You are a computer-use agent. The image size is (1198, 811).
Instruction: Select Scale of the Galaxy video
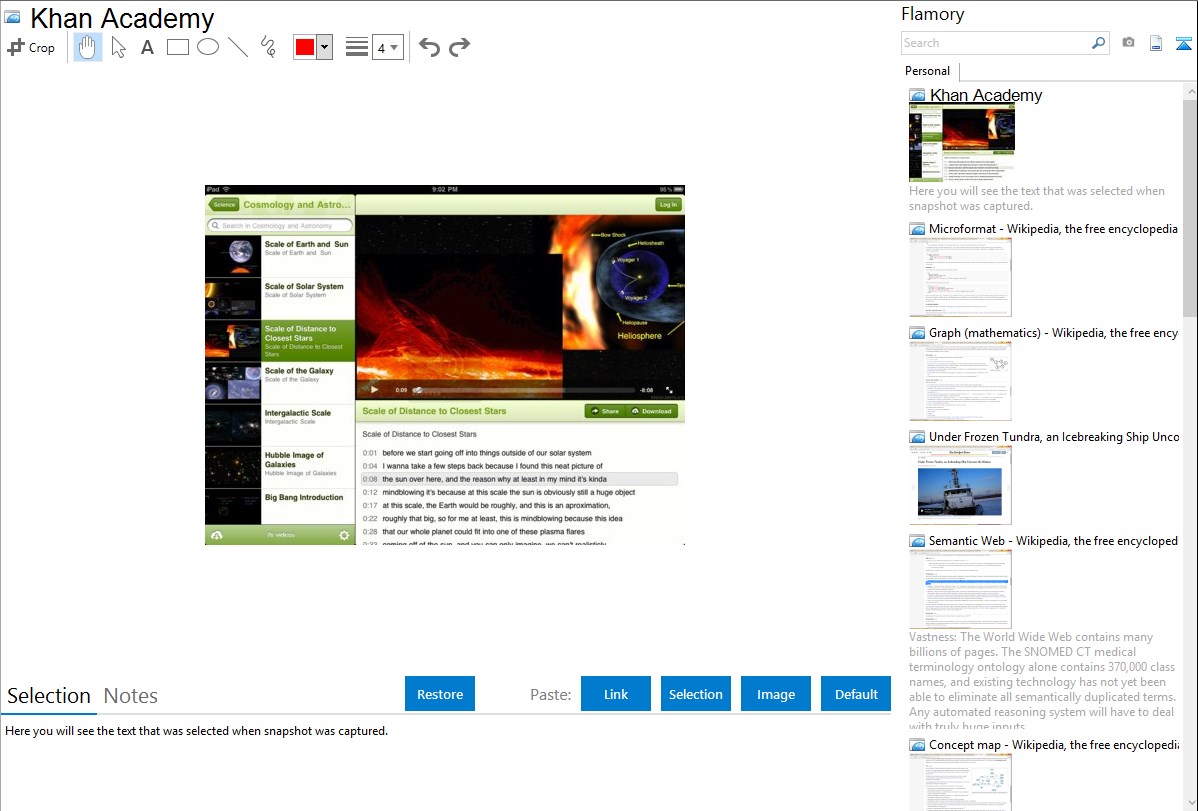[x=280, y=382]
